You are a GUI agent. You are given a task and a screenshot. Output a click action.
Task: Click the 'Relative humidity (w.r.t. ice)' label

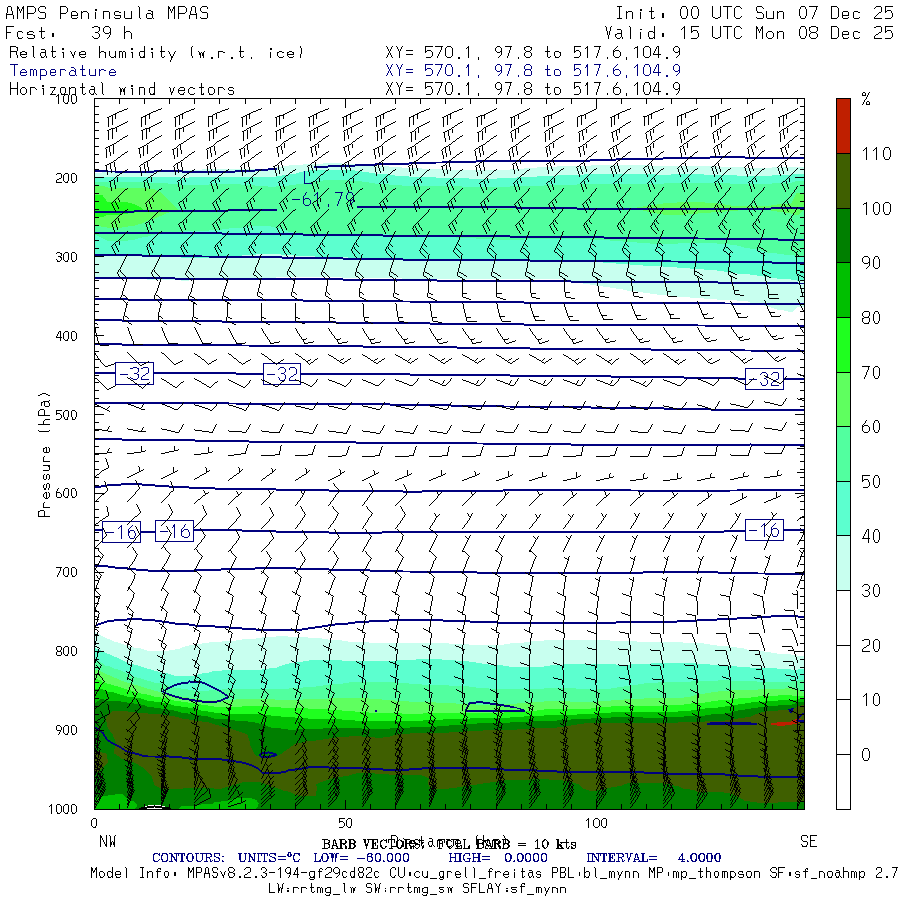pyautogui.click(x=156, y=53)
